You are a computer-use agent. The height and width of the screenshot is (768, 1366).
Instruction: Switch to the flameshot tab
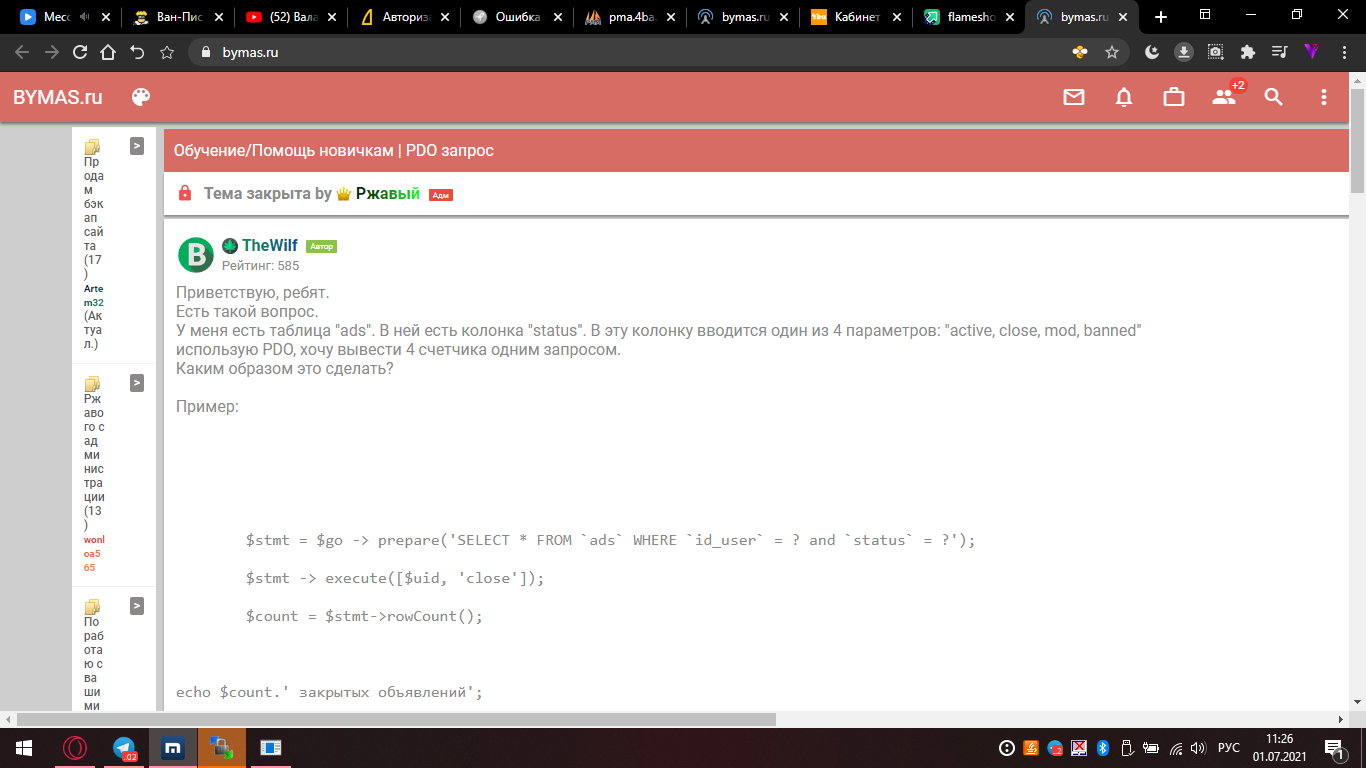pos(970,17)
